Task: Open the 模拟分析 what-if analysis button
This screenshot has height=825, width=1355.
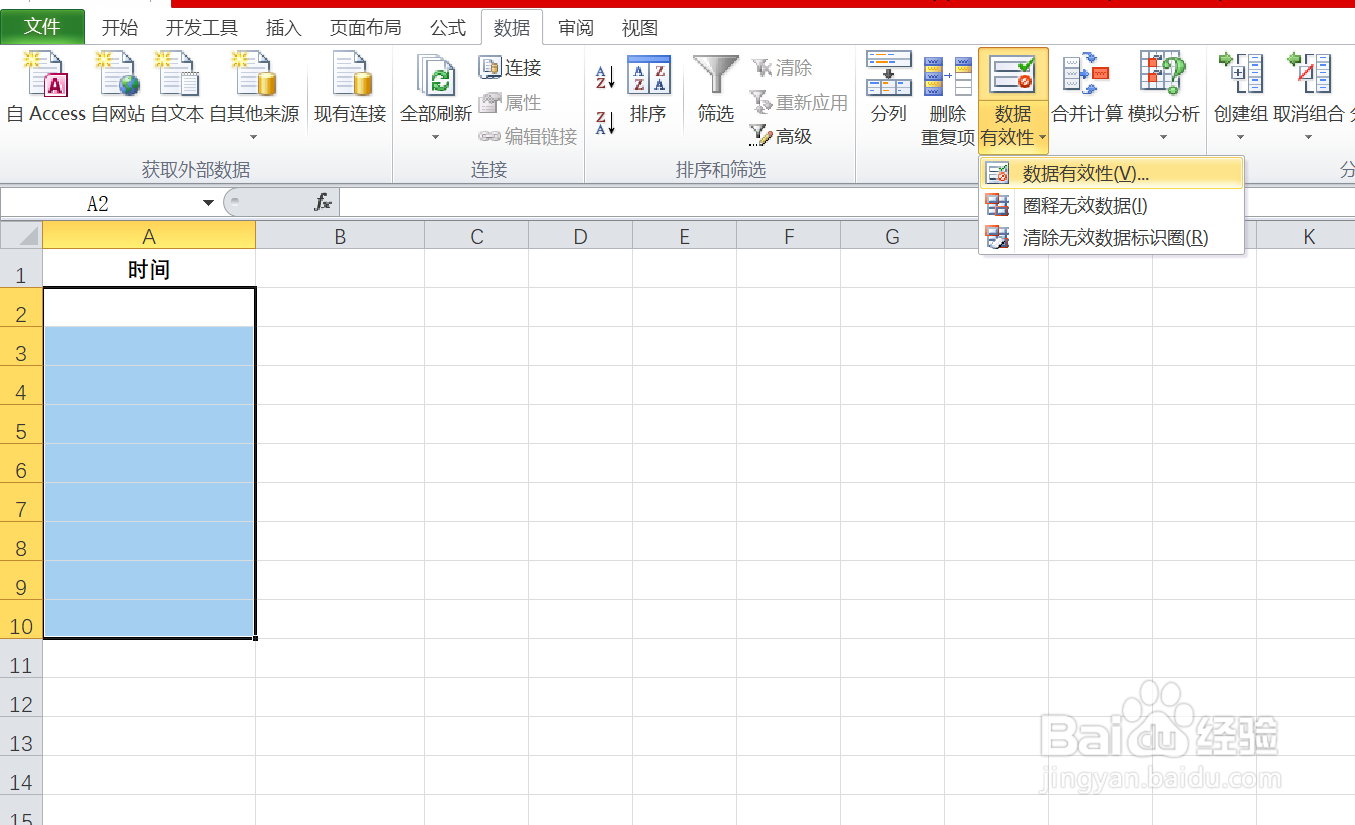Action: pos(1163,95)
